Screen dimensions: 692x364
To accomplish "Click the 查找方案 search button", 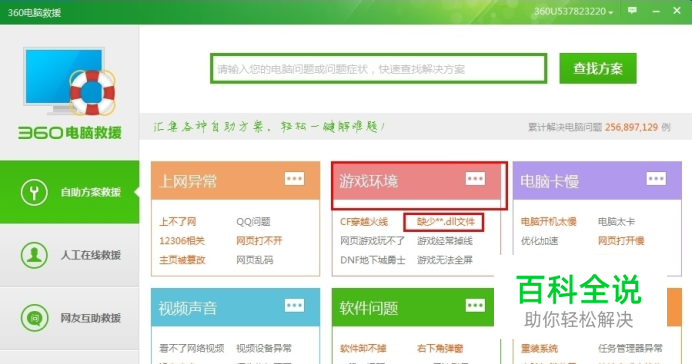I will click(598, 68).
